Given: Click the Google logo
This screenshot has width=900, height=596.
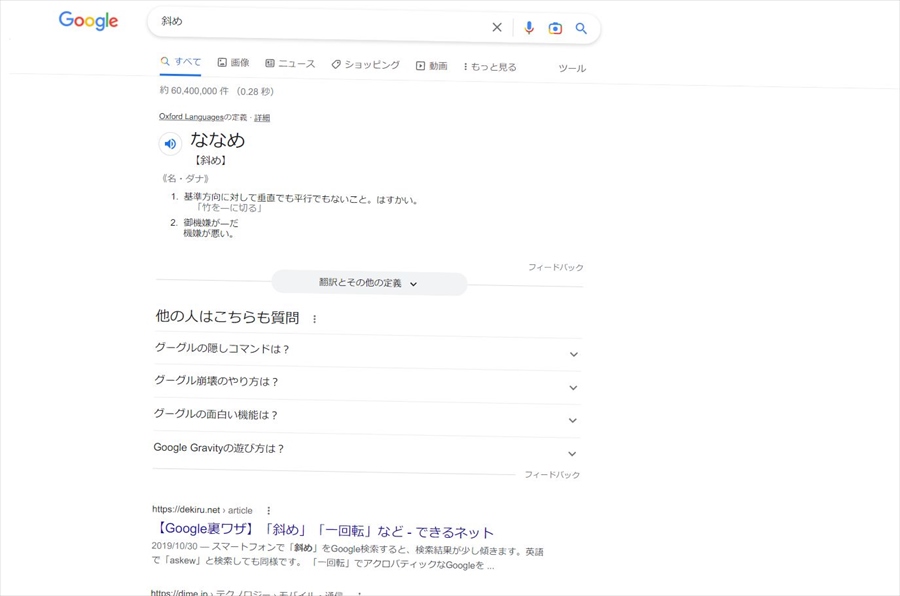Looking at the screenshot, I should pyautogui.click(x=88, y=21).
